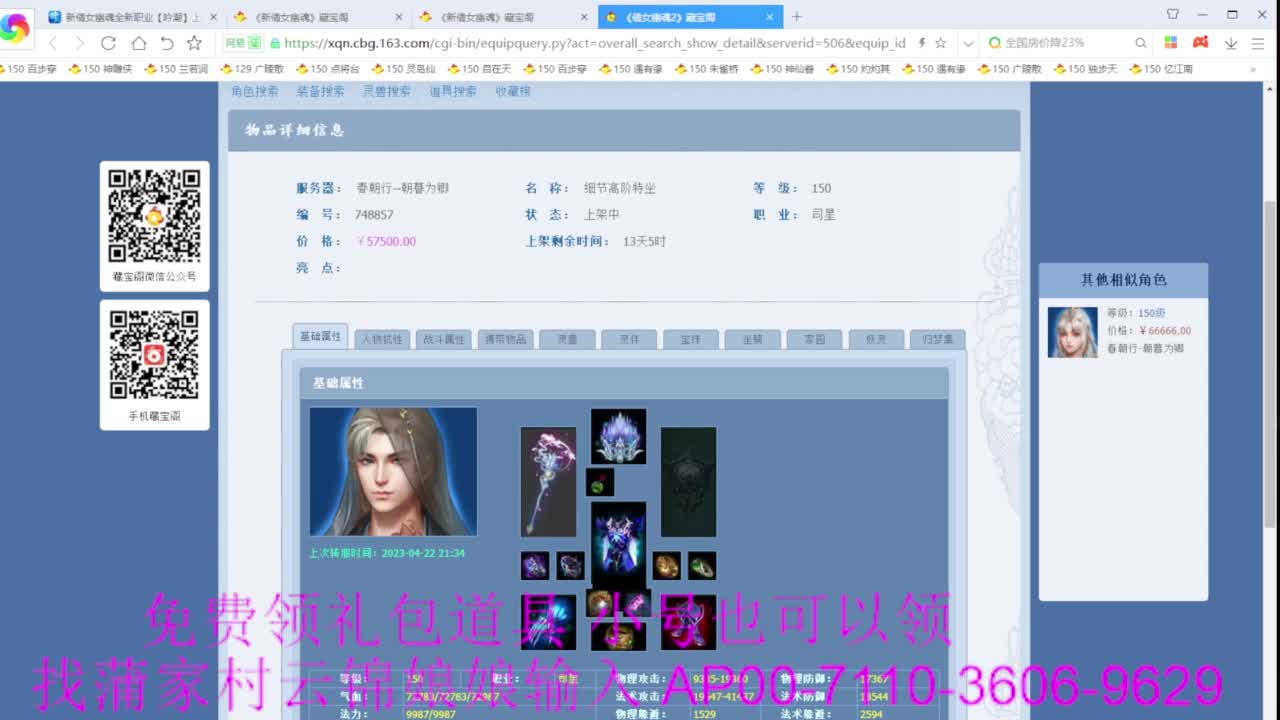Open the downloads arrow icon
The image size is (1280, 720).
point(1231,43)
